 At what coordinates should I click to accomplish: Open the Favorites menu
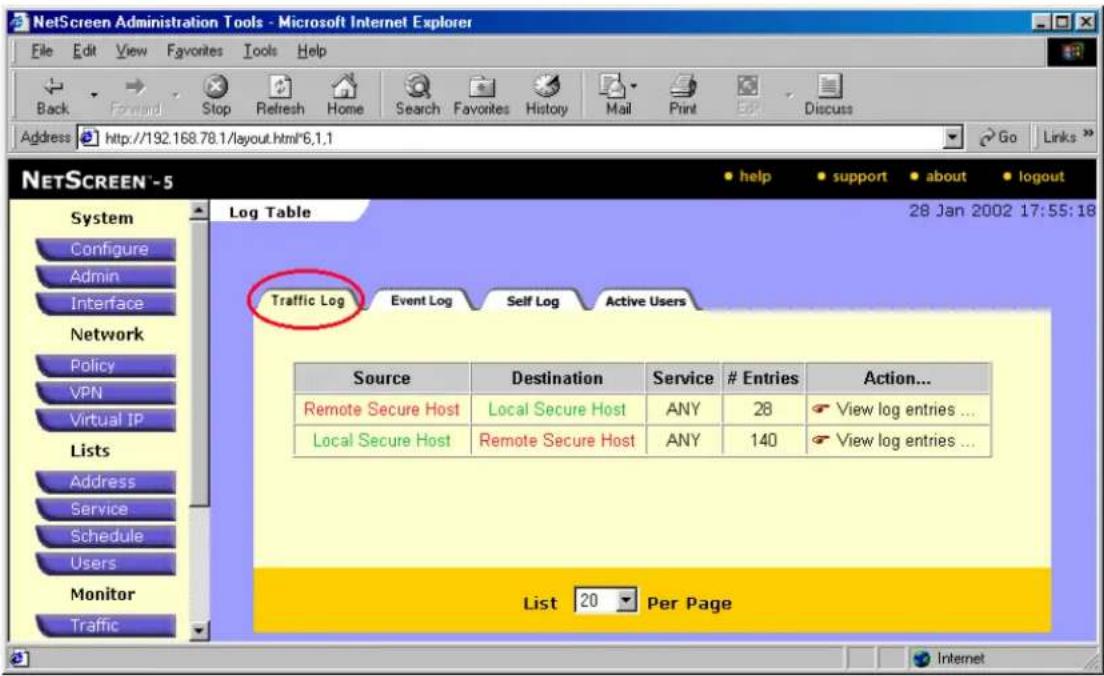[x=194, y=51]
